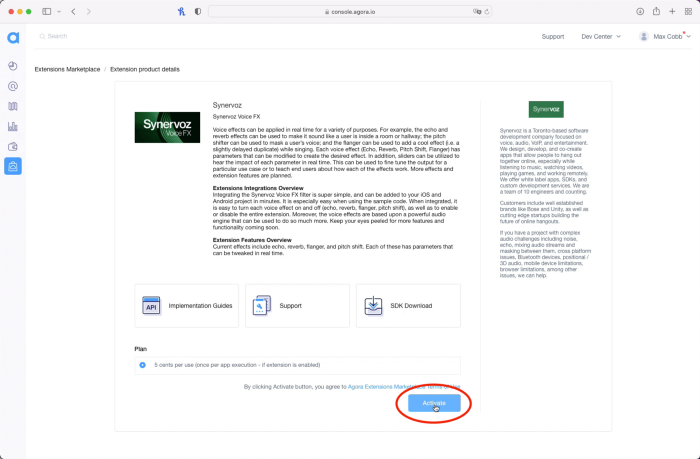
Task: Select the 5 cents per use plan radio
Action: pyautogui.click(x=142, y=365)
